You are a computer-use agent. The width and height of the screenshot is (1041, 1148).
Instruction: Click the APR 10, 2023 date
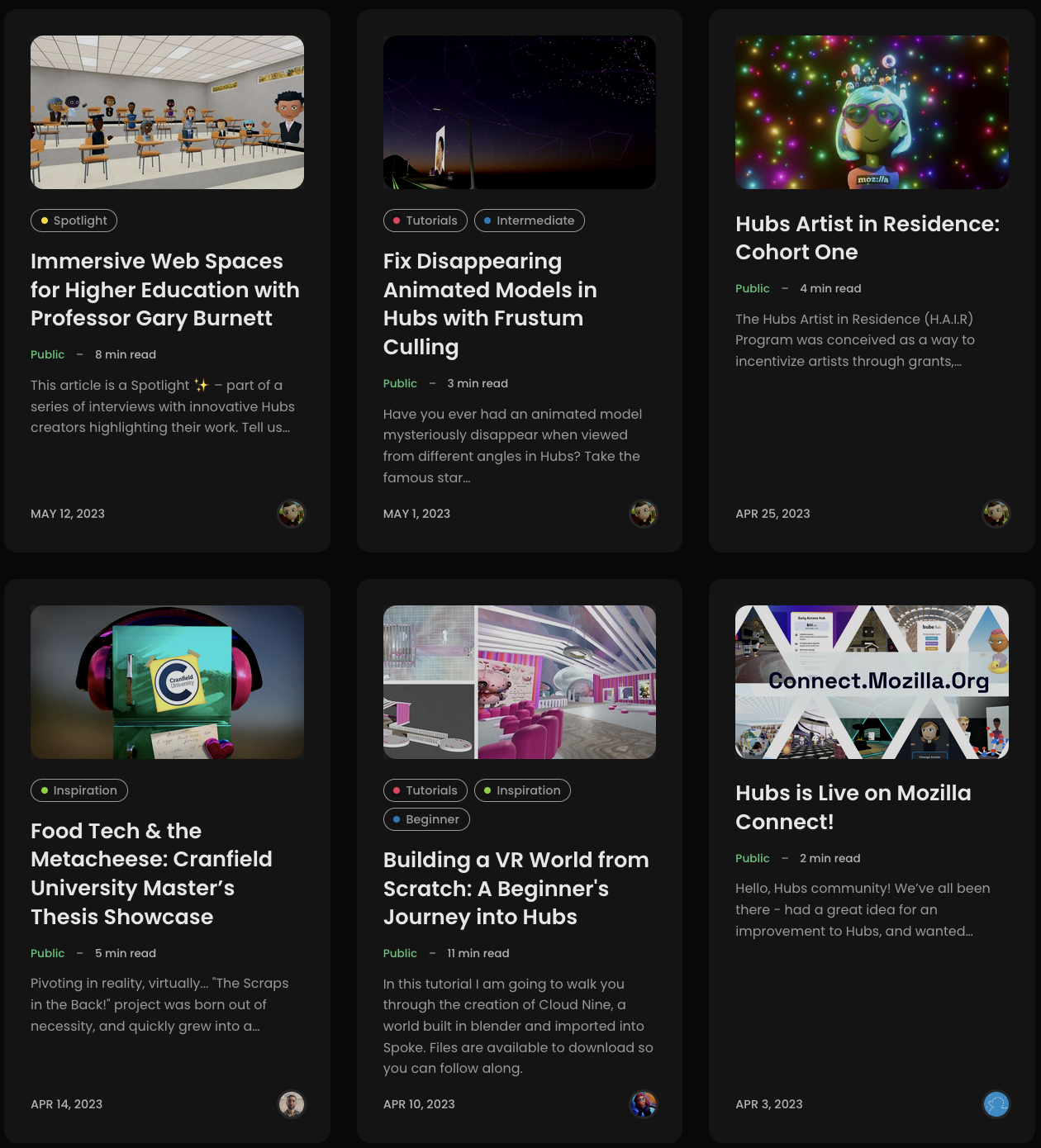click(x=419, y=1104)
